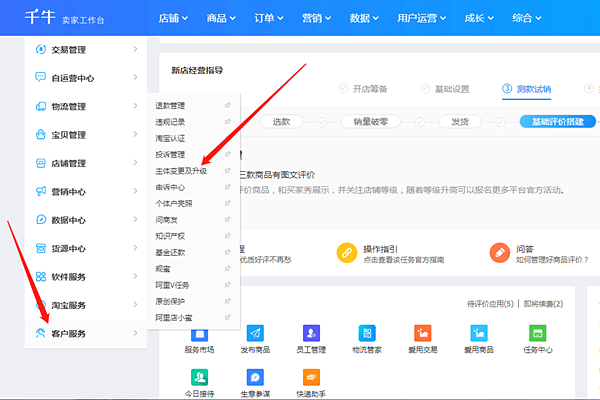The height and width of the screenshot is (400, 600).
Task: Open the 数据 top menu
Action: click(364, 18)
